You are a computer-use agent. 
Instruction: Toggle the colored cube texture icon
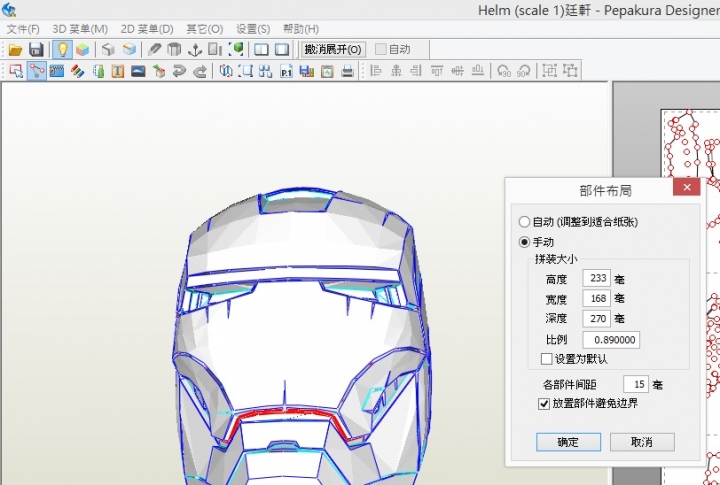click(83, 50)
